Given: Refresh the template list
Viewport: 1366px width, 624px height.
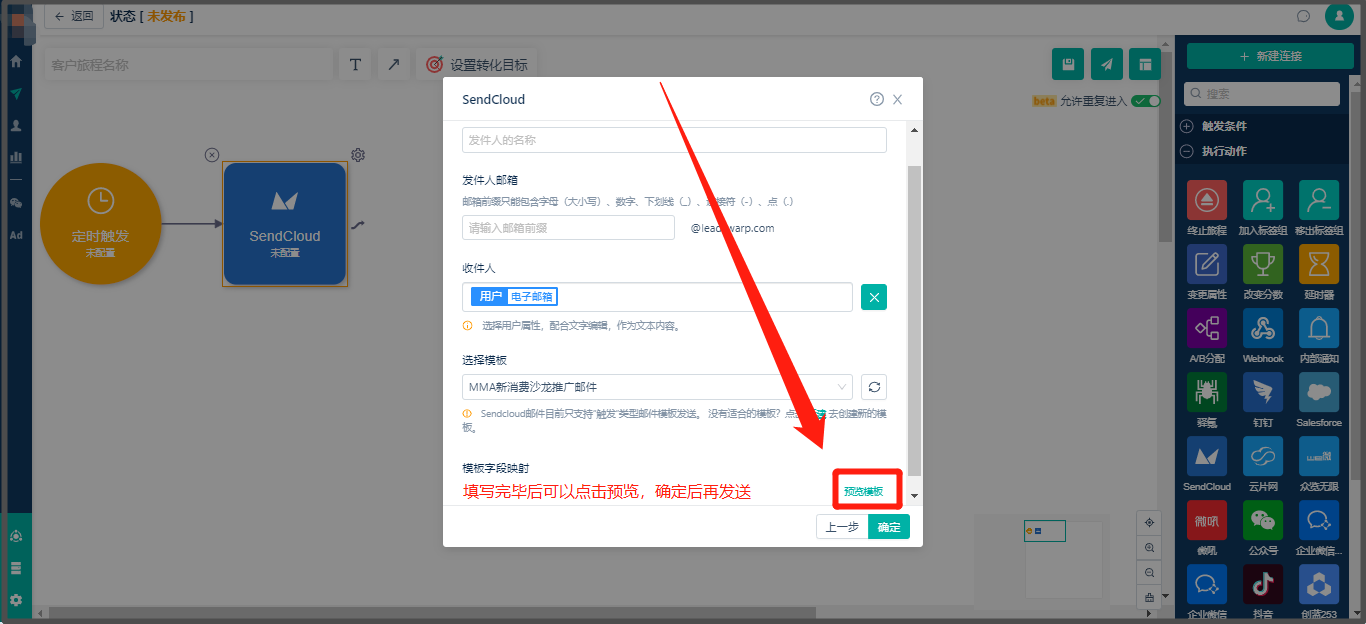Looking at the screenshot, I should point(874,387).
